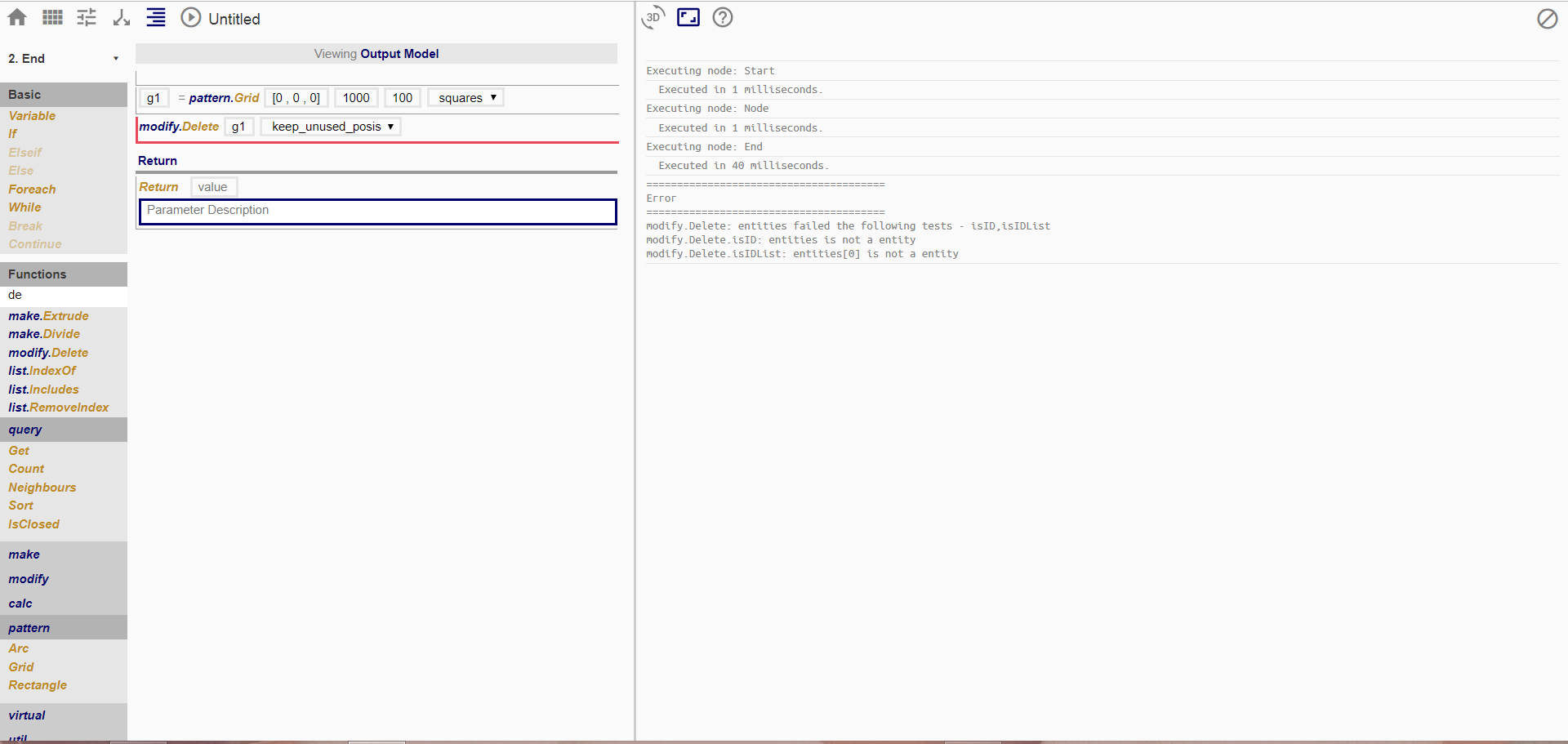Open the node selector showing 2. End
The image size is (1568, 744).
point(63,58)
